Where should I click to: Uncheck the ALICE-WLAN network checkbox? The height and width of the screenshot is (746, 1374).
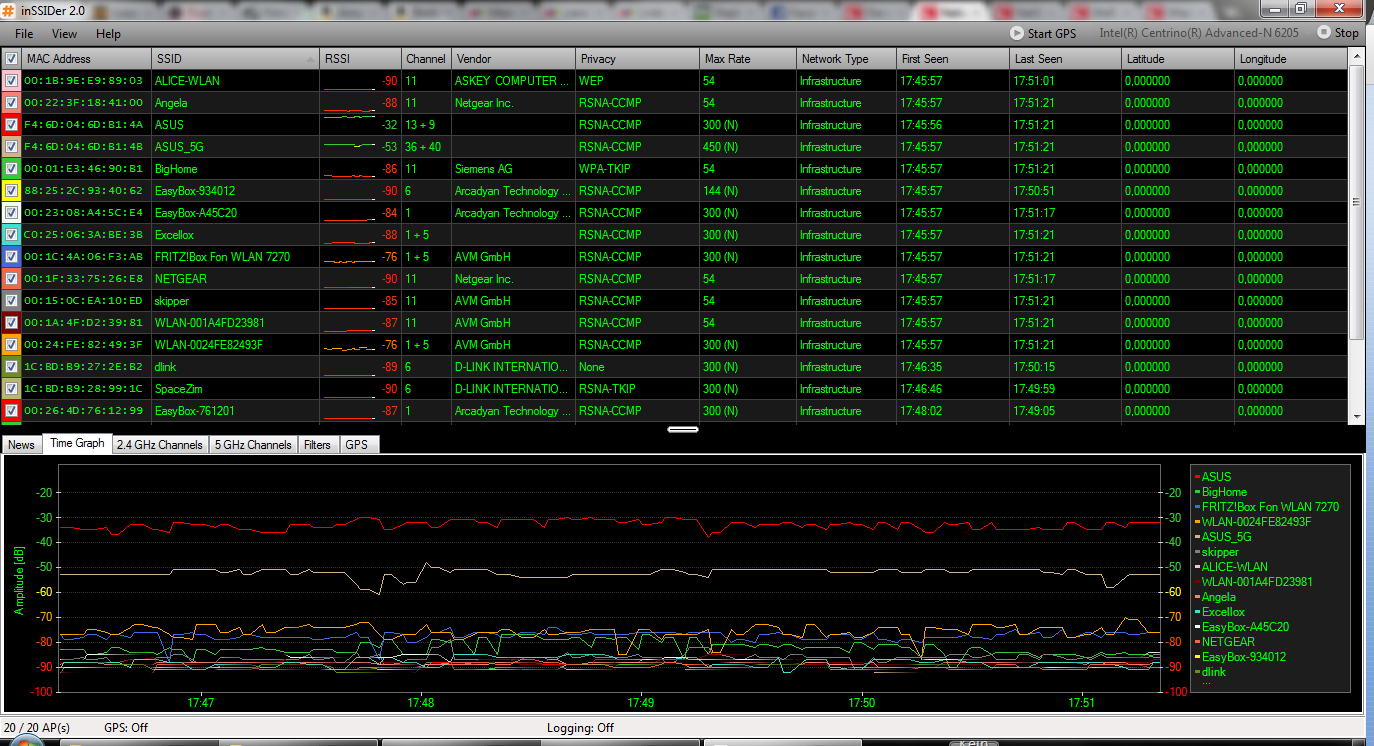pos(11,81)
